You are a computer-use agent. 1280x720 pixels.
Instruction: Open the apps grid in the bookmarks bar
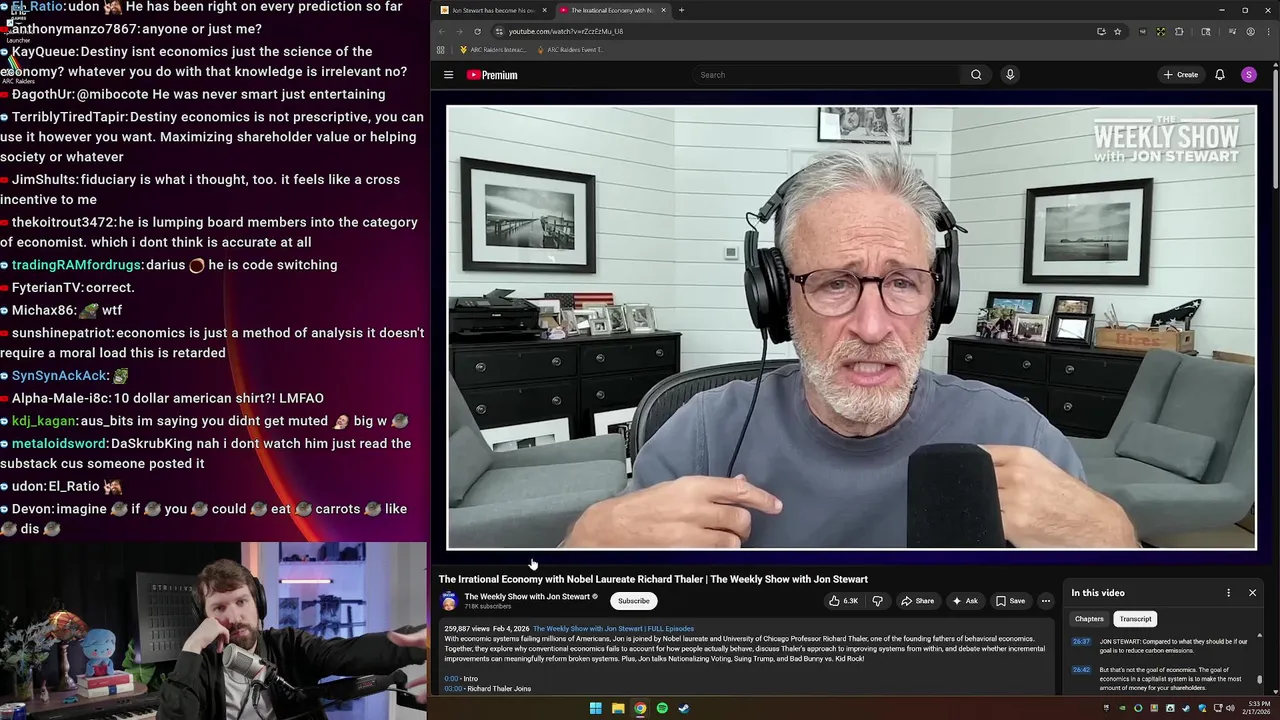[x=440, y=50]
